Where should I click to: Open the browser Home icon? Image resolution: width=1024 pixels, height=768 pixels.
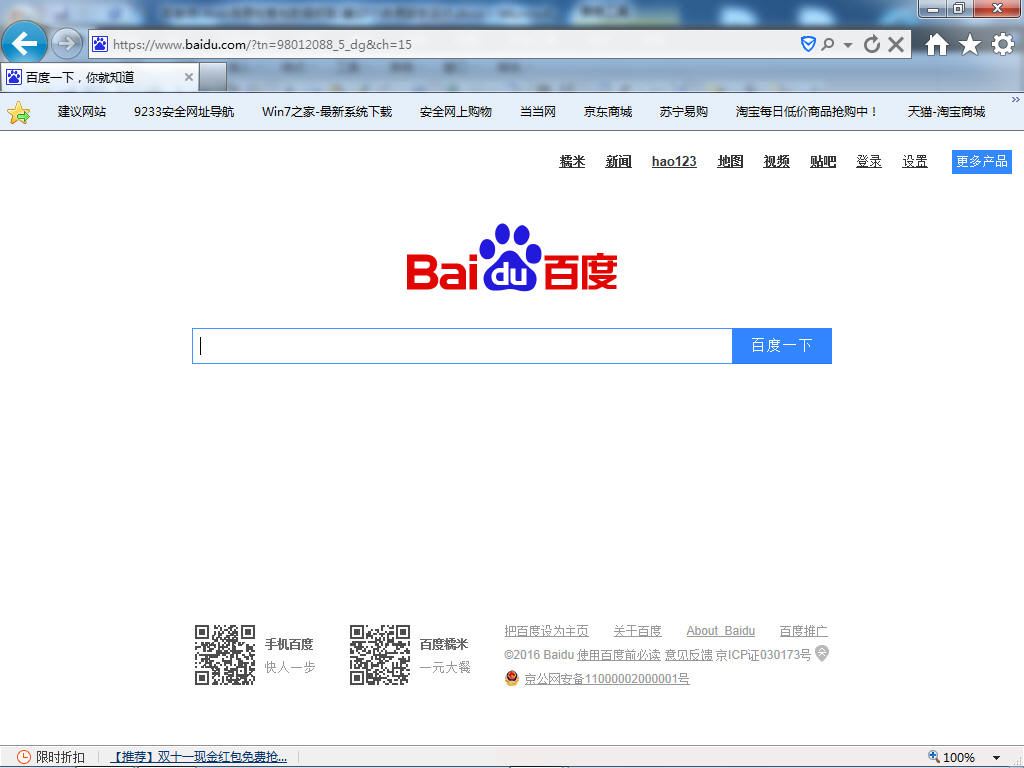(x=936, y=44)
